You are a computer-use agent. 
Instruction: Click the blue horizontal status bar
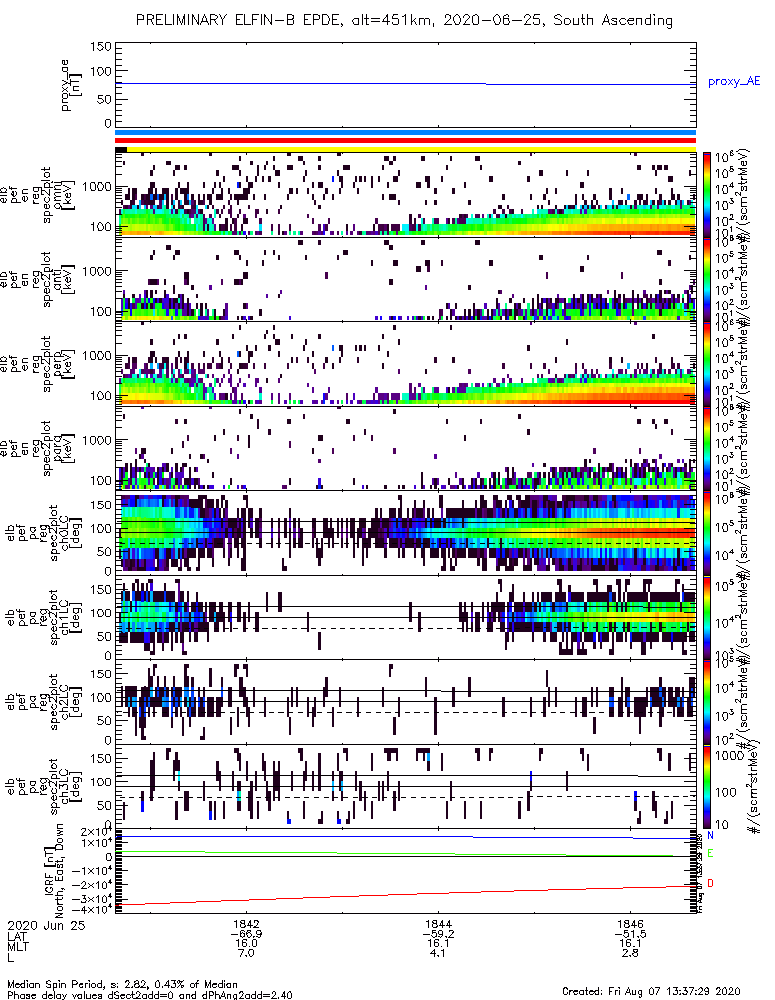point(406,133)
